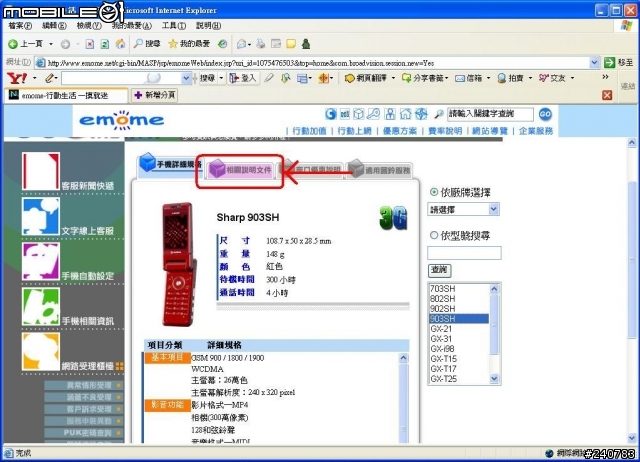Open the Mail toolbar icon

click(x=243, y=44)
